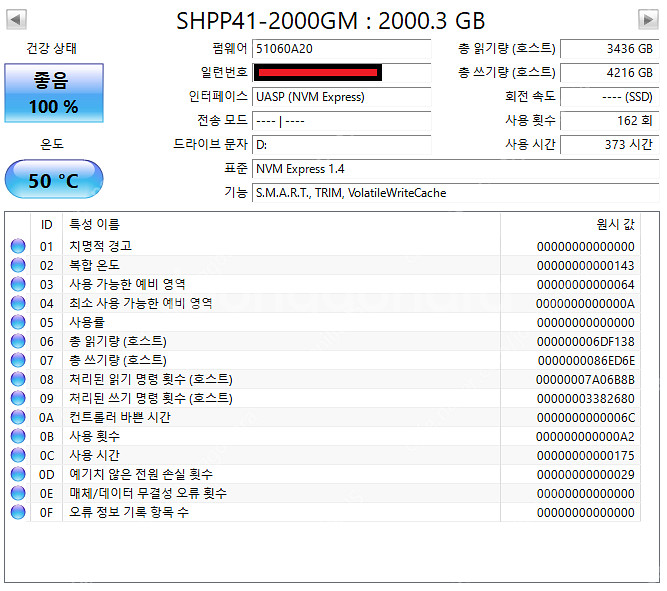The width and height of the screenshot is (667, 591).
Task: Select the 처리된 쓰기 명령 횟수 (호스트) attribute
Action: 151,398
